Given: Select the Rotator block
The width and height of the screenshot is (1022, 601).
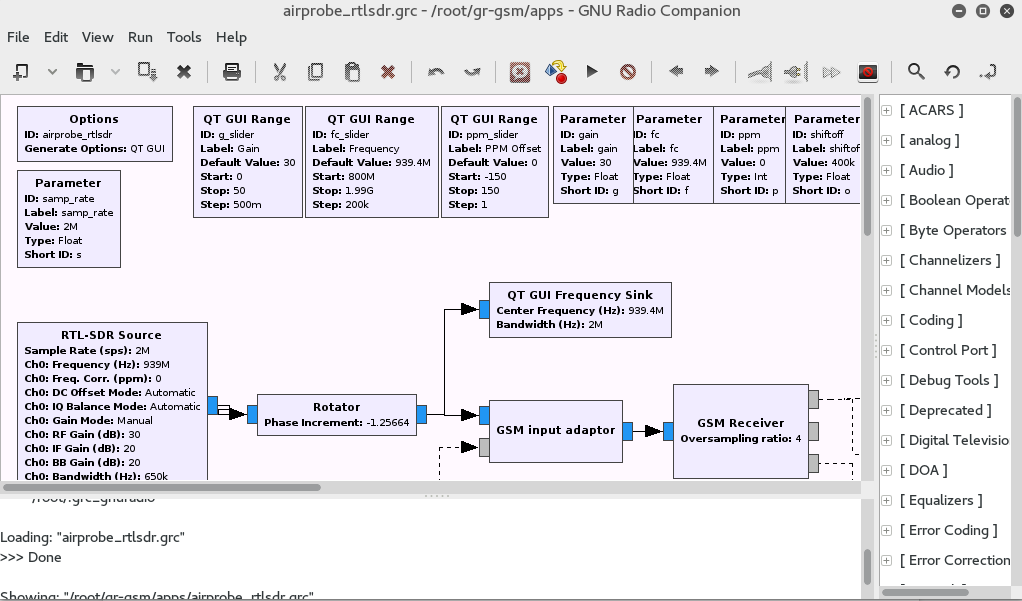Looking at the screenshot, I should (337, 415).
